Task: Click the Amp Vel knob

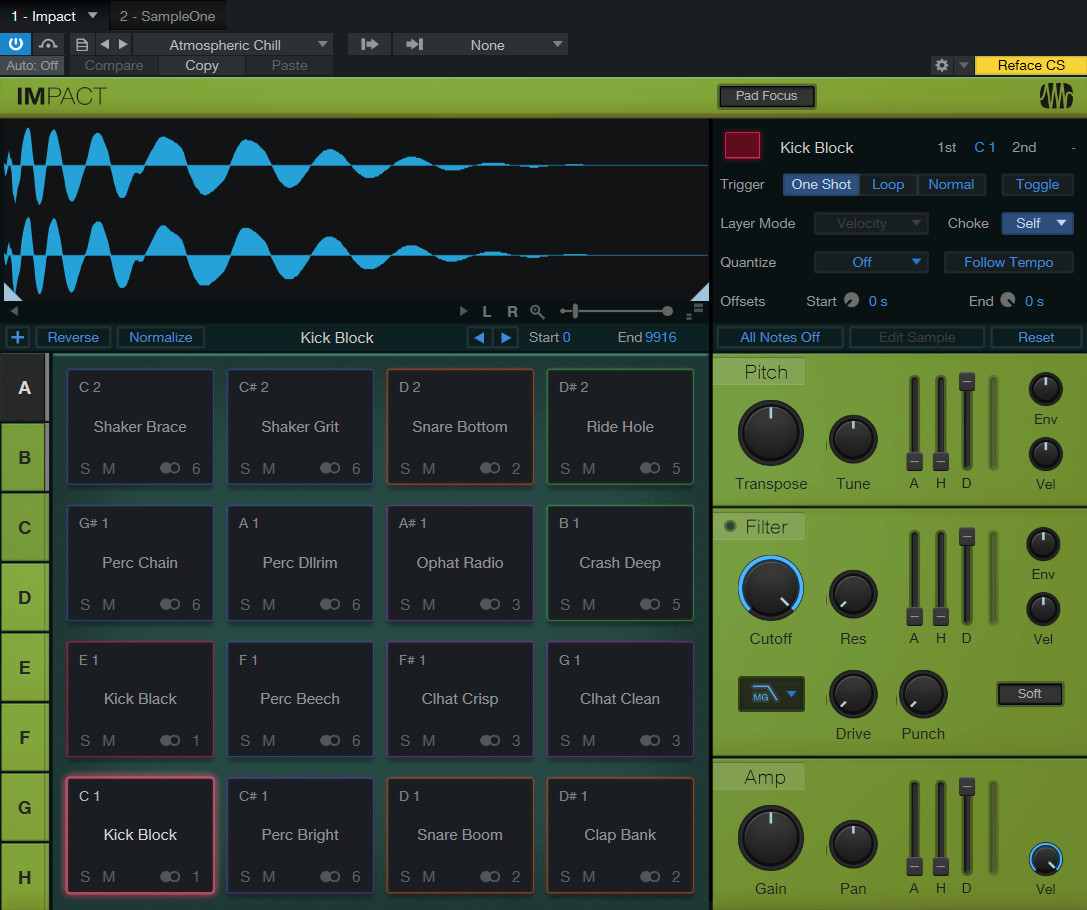Action: [x=1045, y=859]
